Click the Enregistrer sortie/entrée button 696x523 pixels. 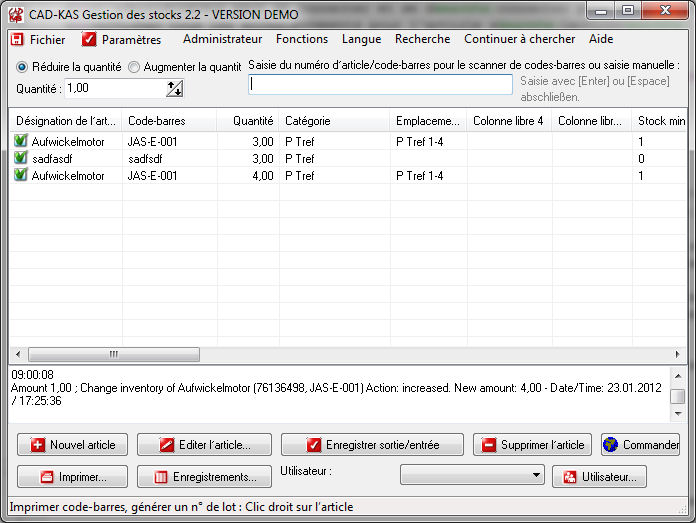click(x=372, y=445)
